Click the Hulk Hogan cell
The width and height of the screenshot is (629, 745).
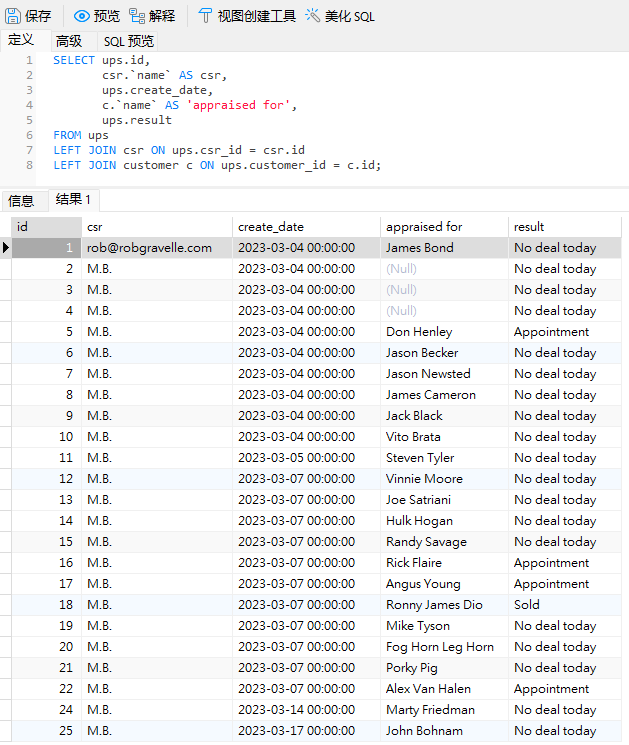444,521
